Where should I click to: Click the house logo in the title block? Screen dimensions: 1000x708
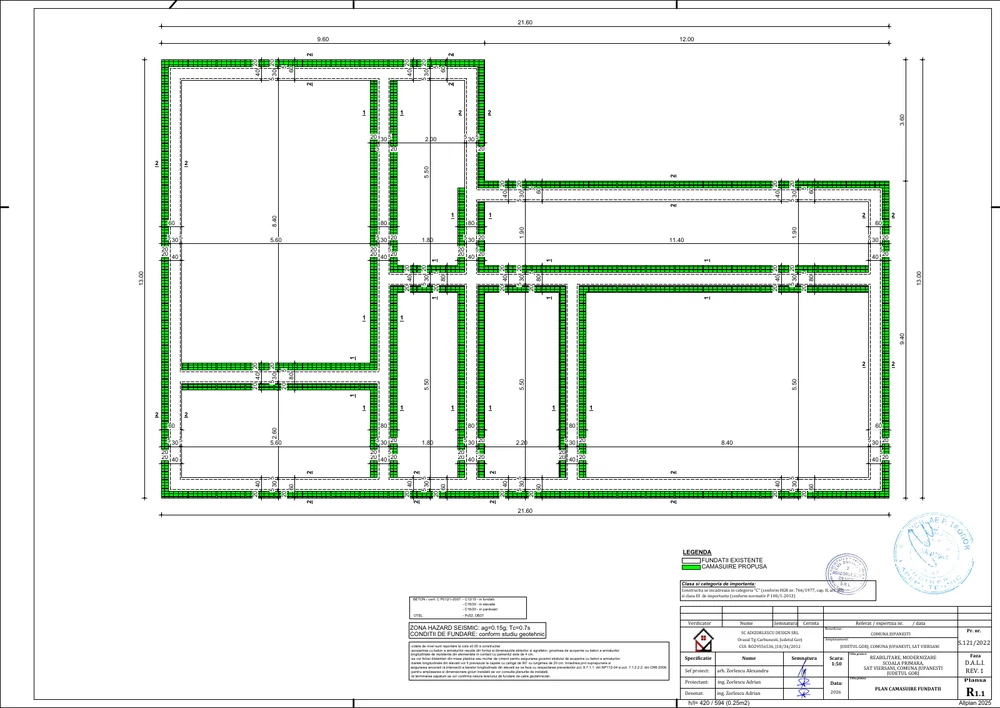click(703, 638)
